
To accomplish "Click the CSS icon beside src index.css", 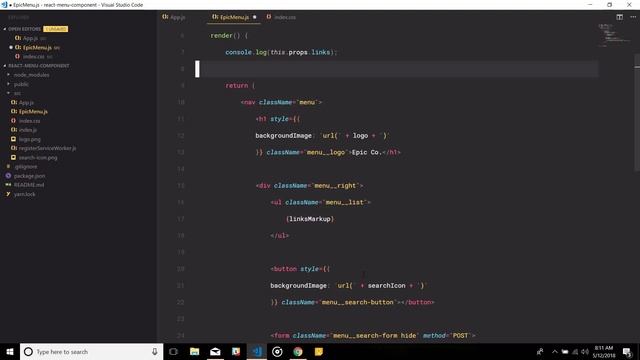I will click(13, 121).
